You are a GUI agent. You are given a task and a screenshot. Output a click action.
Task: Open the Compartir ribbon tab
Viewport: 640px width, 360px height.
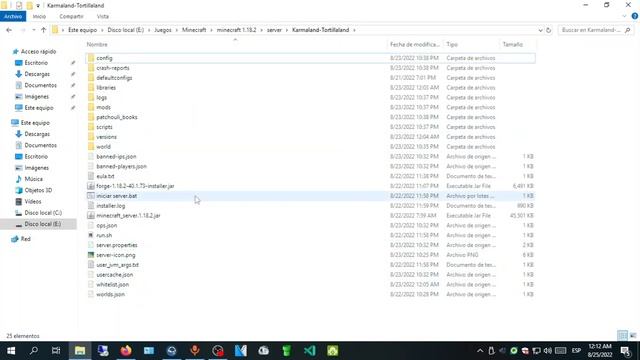[71, 16]
